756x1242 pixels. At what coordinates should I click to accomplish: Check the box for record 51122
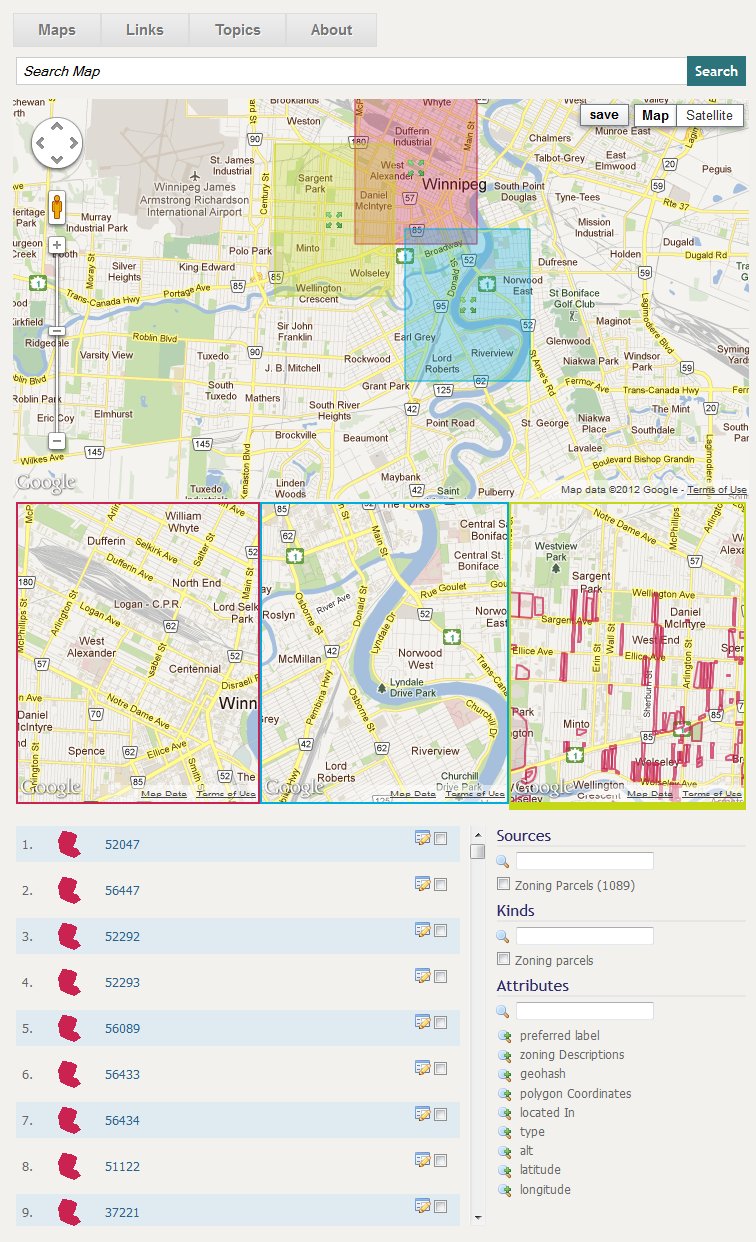(441, 1161)
